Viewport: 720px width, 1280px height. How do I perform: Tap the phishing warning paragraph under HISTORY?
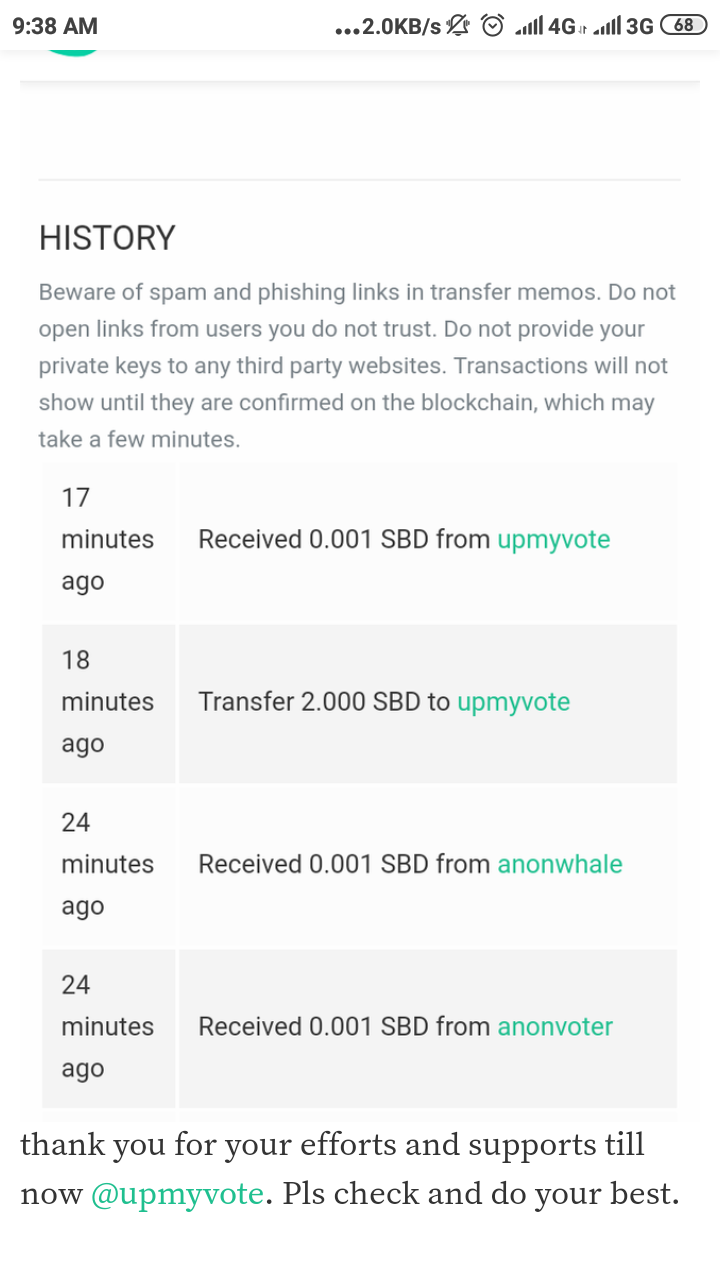pyautogui.click(x=358, y=365)
